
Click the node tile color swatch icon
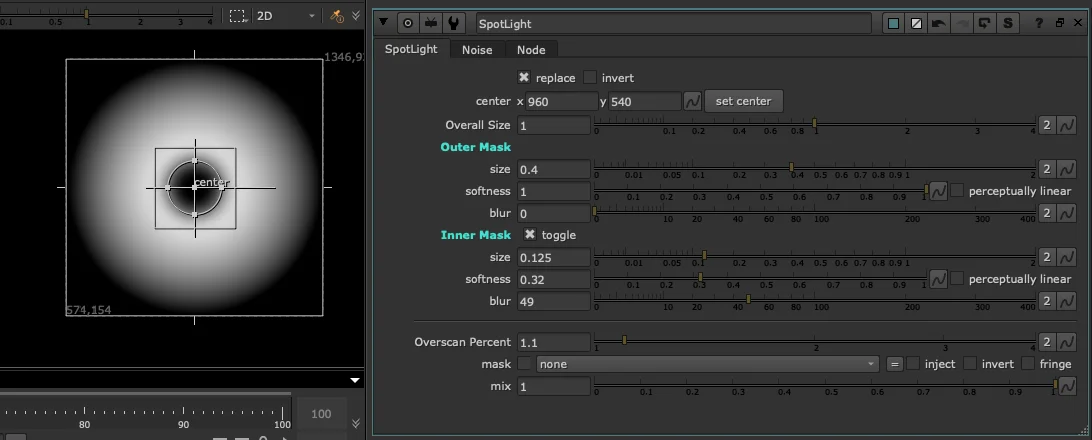[893, 23]
